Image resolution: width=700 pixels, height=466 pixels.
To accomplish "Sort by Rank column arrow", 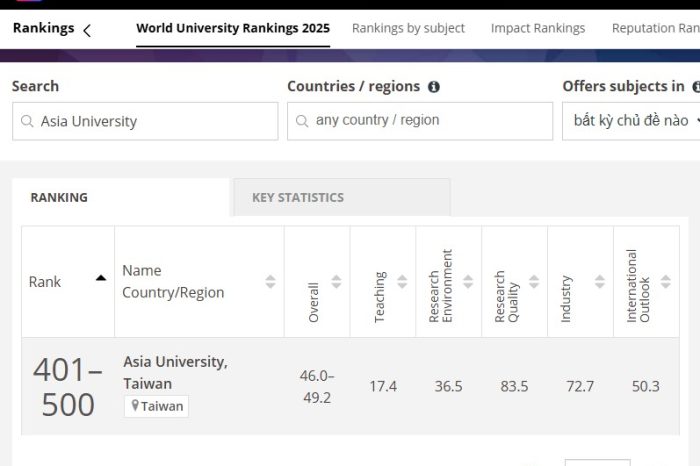I will point(101,278).
